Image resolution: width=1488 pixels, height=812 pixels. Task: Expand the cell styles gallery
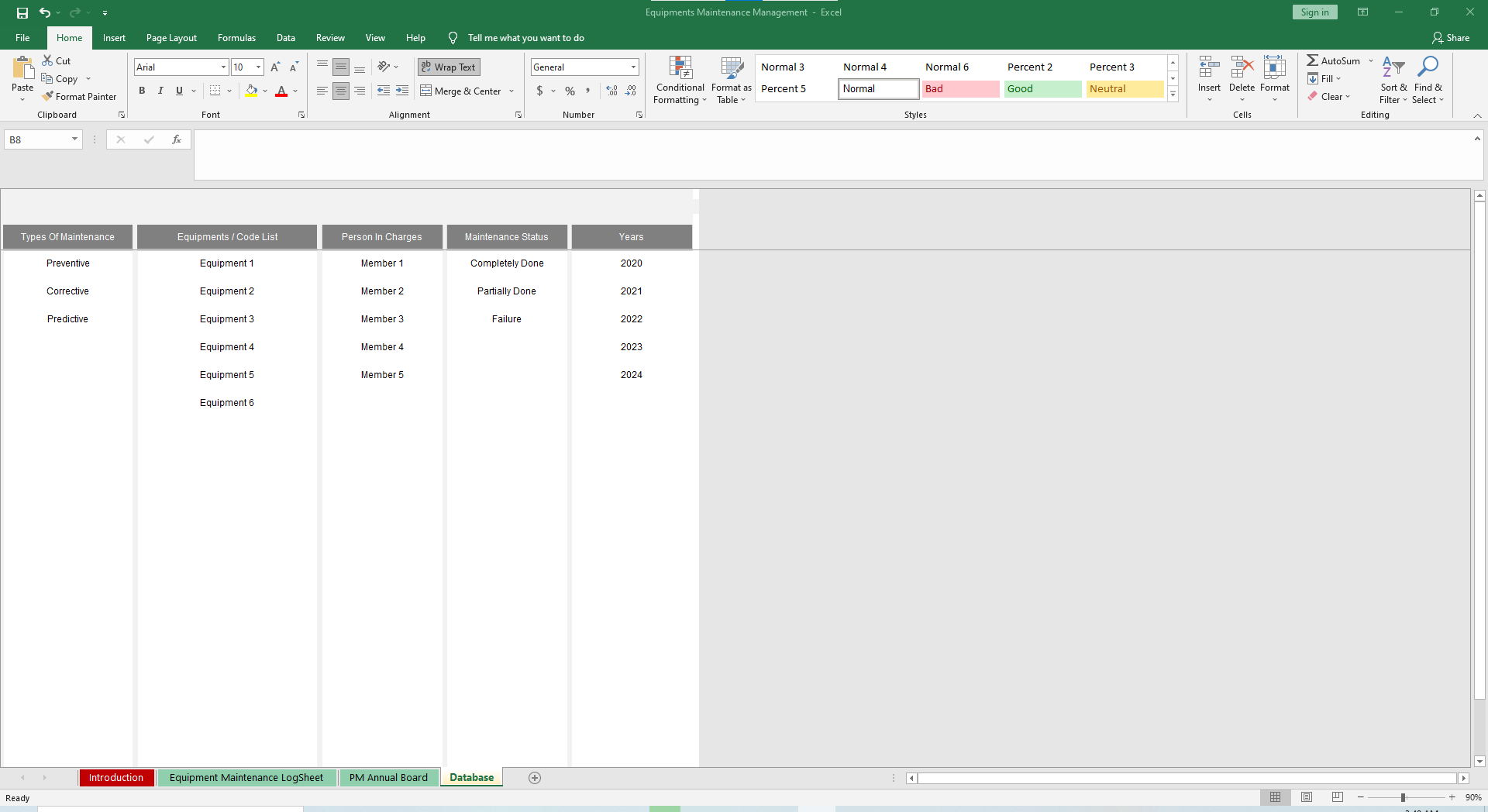coord(1173,95)
